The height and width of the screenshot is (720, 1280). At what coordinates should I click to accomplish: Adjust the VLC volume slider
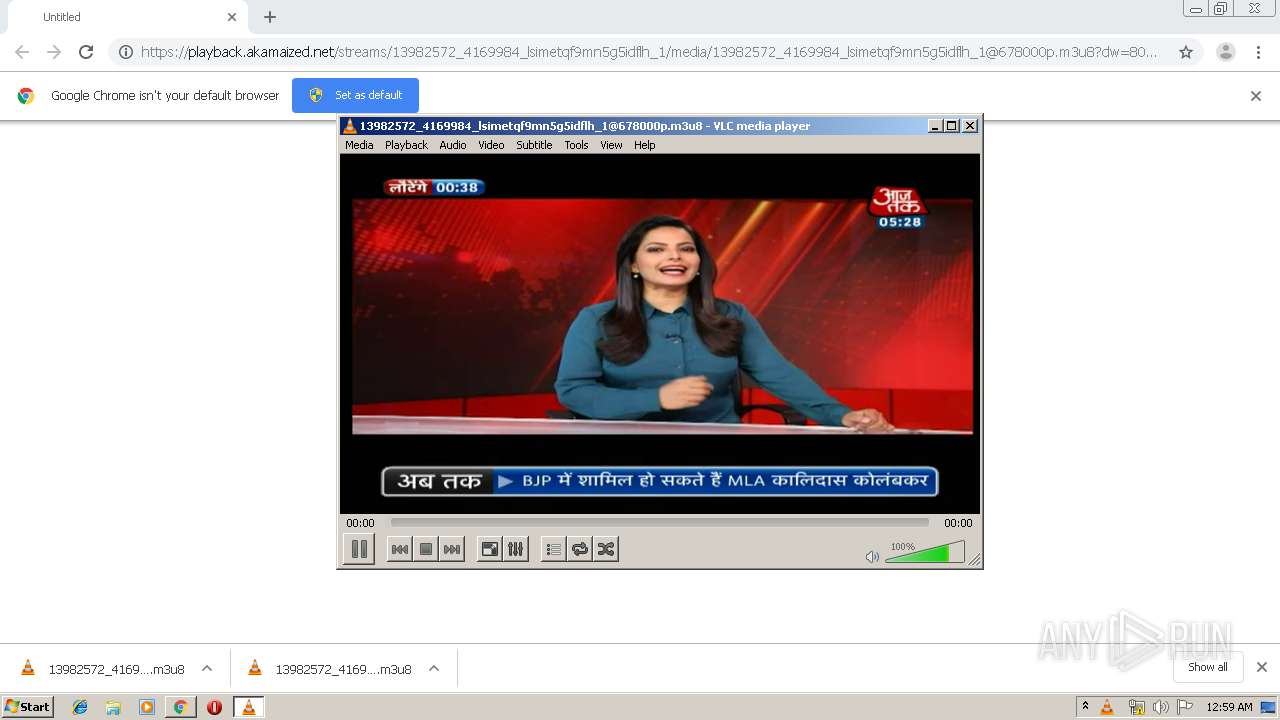coord(925,552)
